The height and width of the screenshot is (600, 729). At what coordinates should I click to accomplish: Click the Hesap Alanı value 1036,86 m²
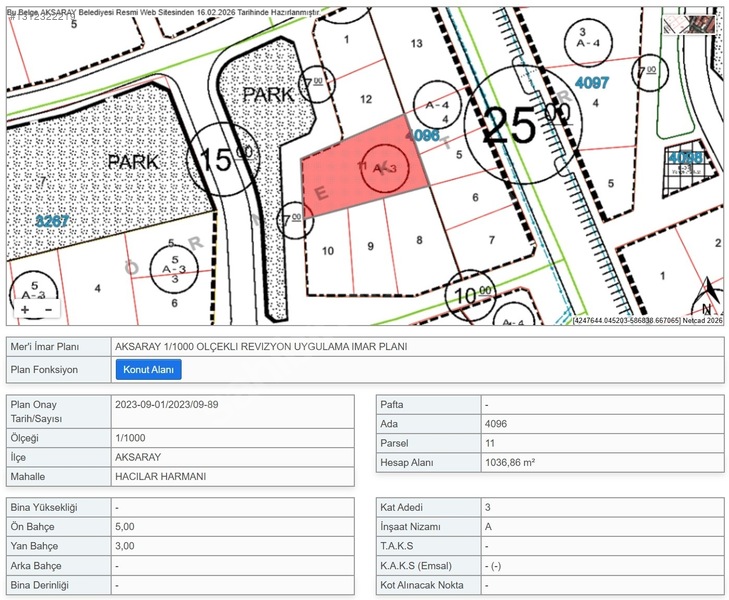coord(510,462)
